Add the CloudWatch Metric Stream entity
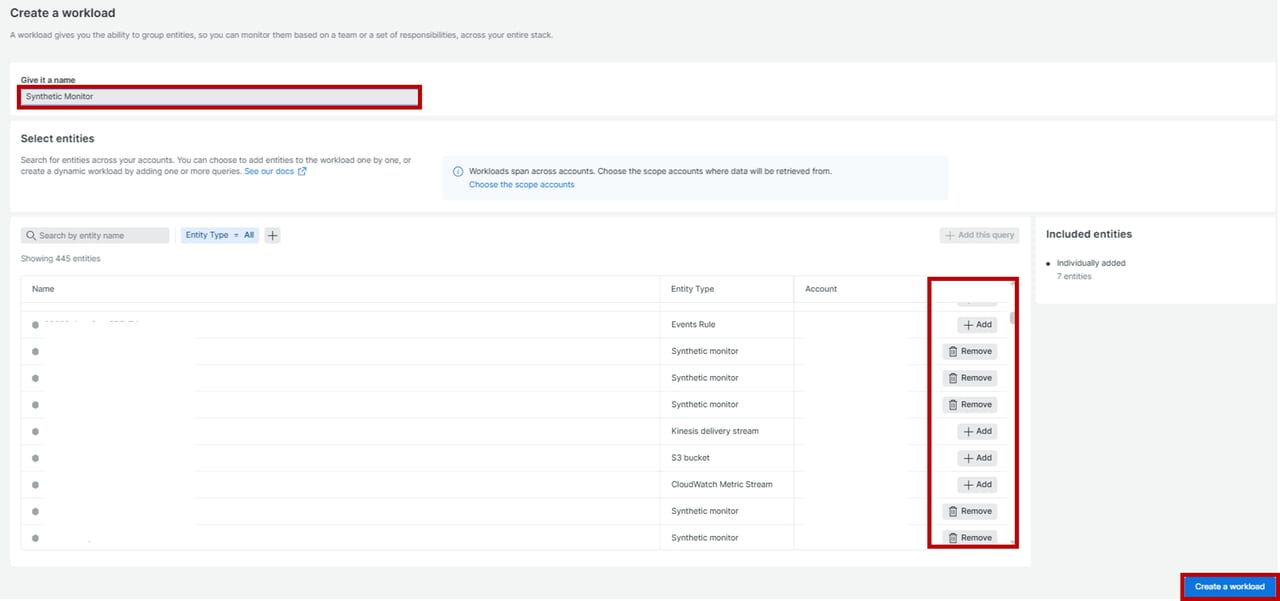The height and width of the screenshot is (601, 1280). pos(976,485)
